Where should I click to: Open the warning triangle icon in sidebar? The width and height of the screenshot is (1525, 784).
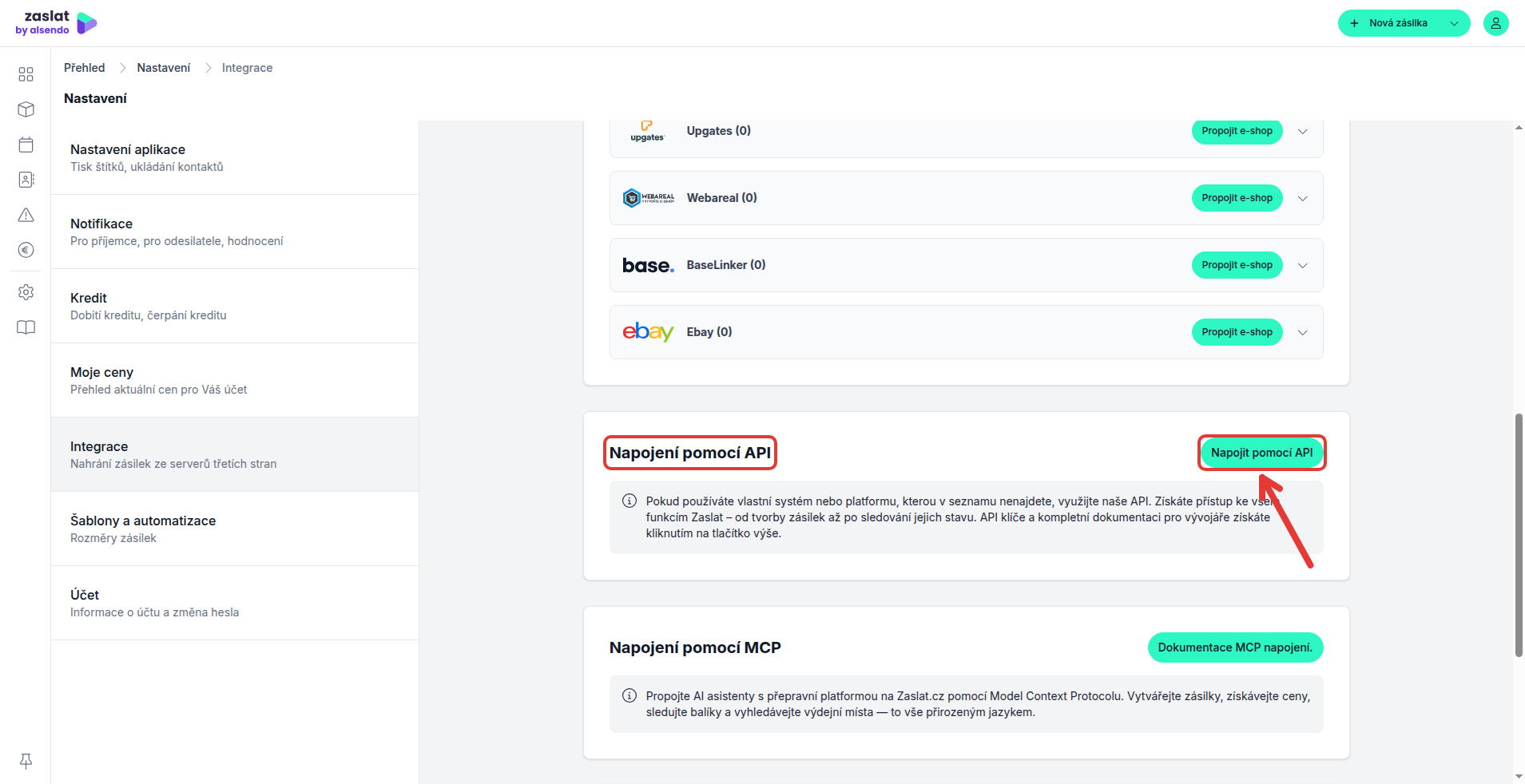[26, 215]
